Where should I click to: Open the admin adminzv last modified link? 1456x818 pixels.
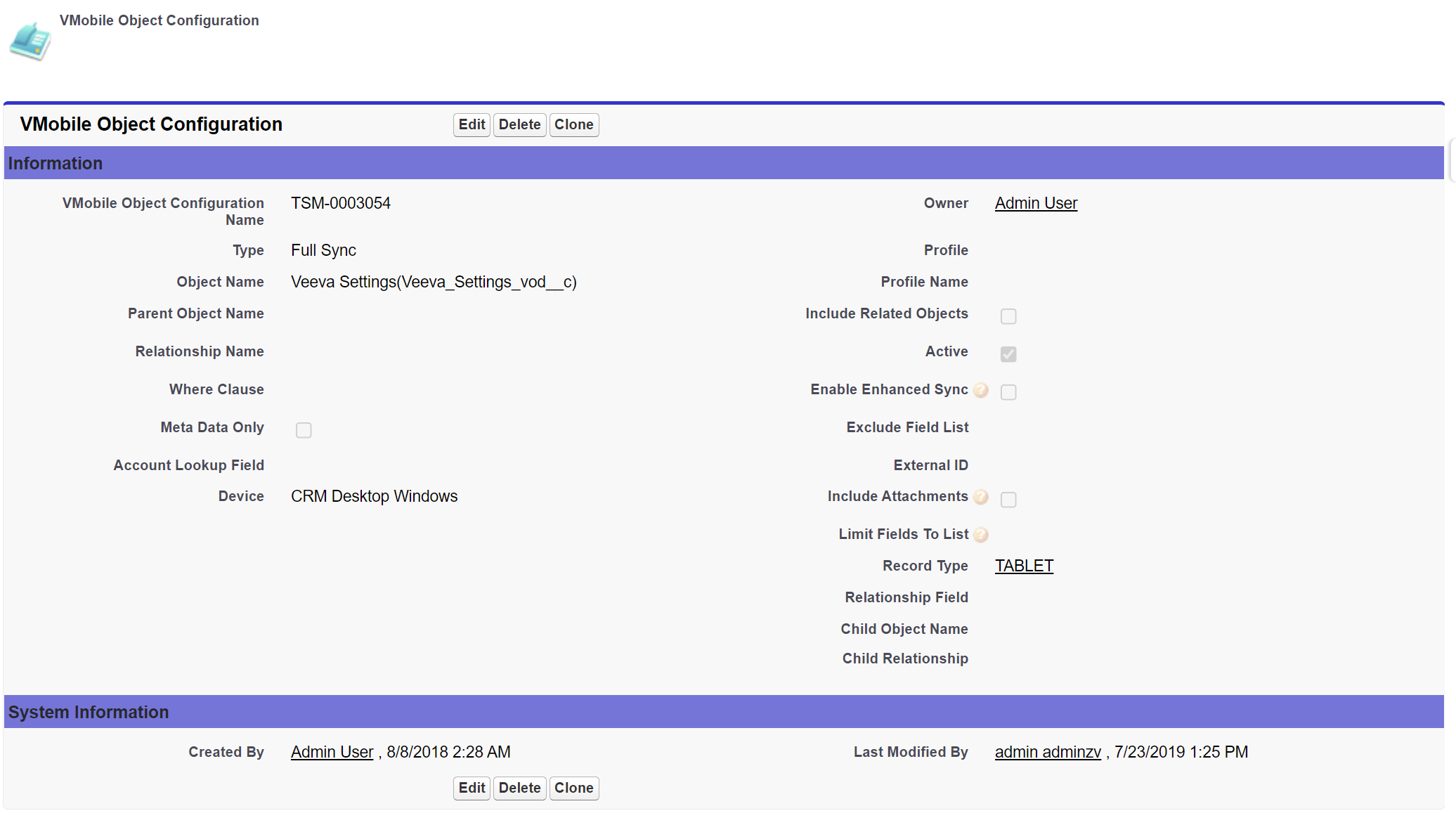(1048, 752)
